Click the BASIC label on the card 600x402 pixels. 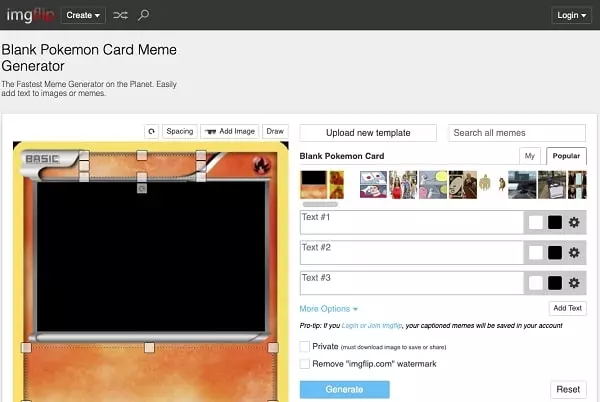42,159
